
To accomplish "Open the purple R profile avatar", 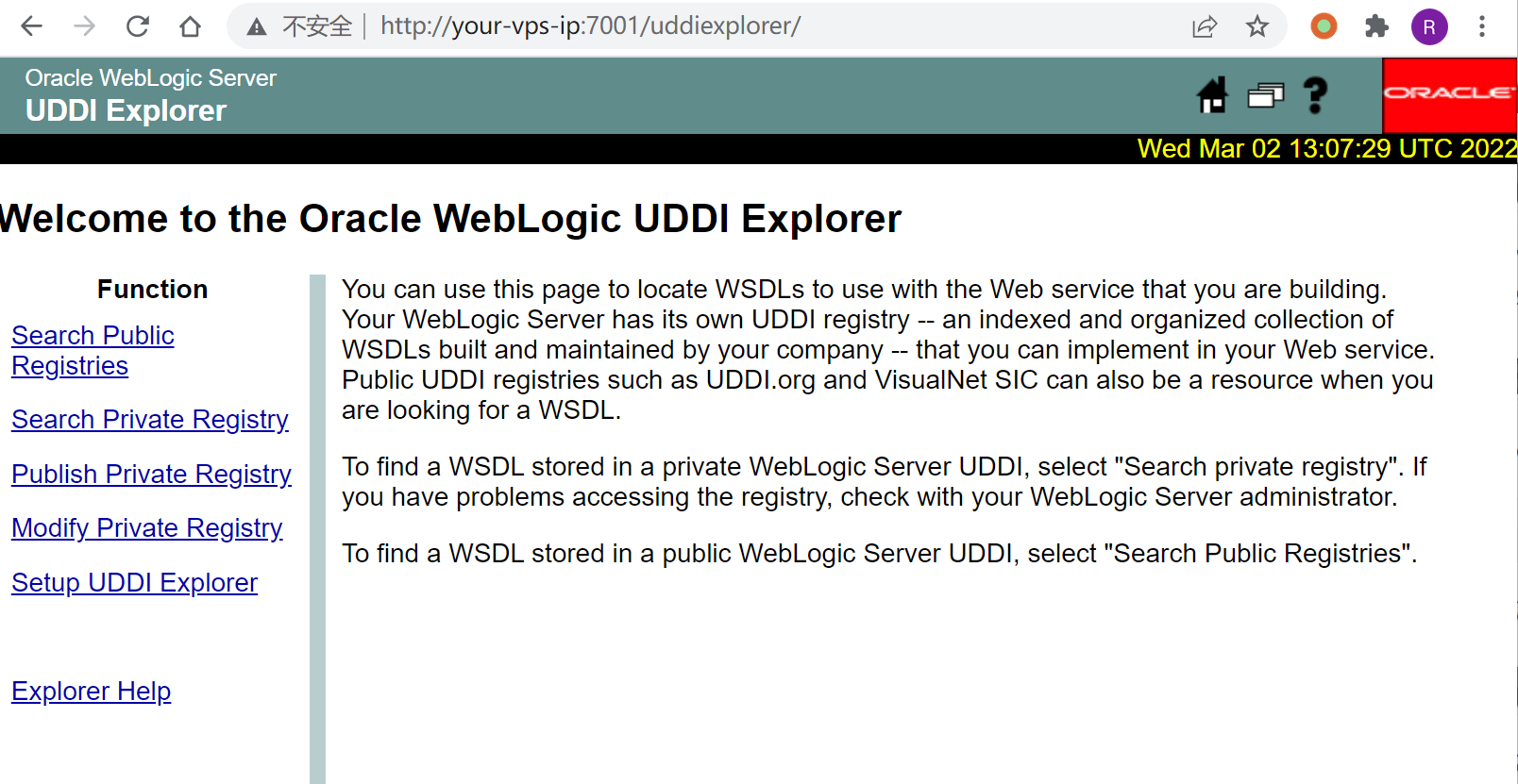I will click(x=1429, y=26).
